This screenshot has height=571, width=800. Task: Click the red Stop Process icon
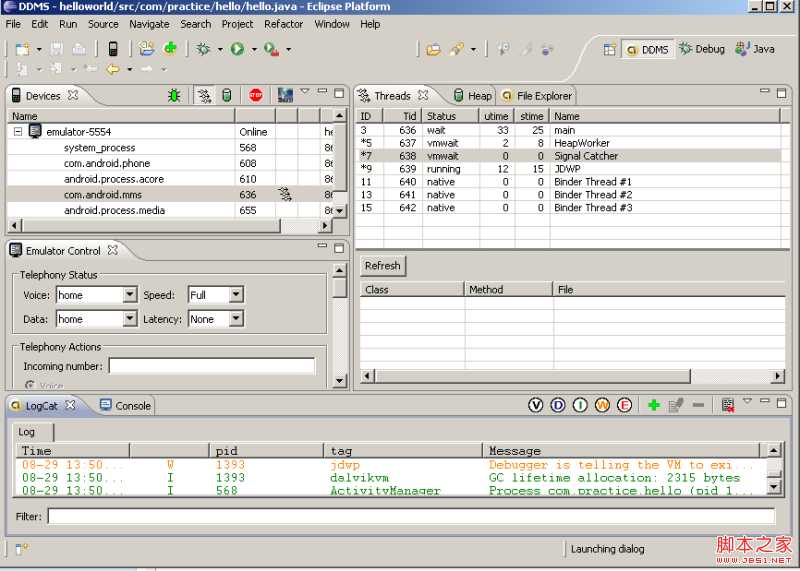[256, 95]
